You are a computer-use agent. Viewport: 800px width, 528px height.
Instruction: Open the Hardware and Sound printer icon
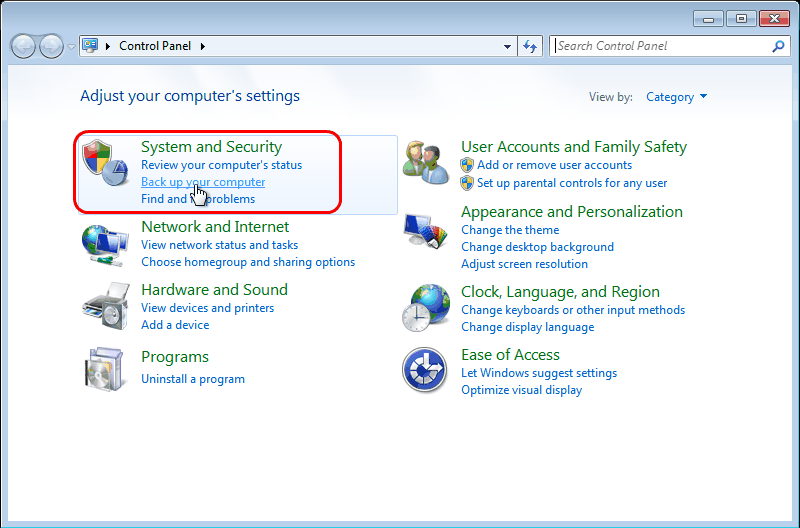106,306
